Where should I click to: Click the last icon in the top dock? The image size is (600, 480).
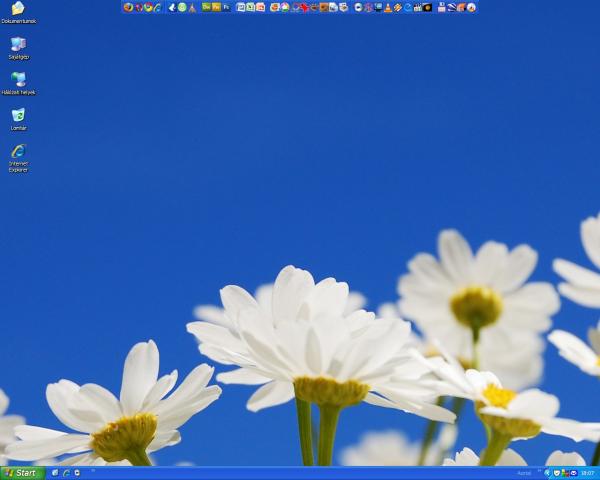(471, 7)
